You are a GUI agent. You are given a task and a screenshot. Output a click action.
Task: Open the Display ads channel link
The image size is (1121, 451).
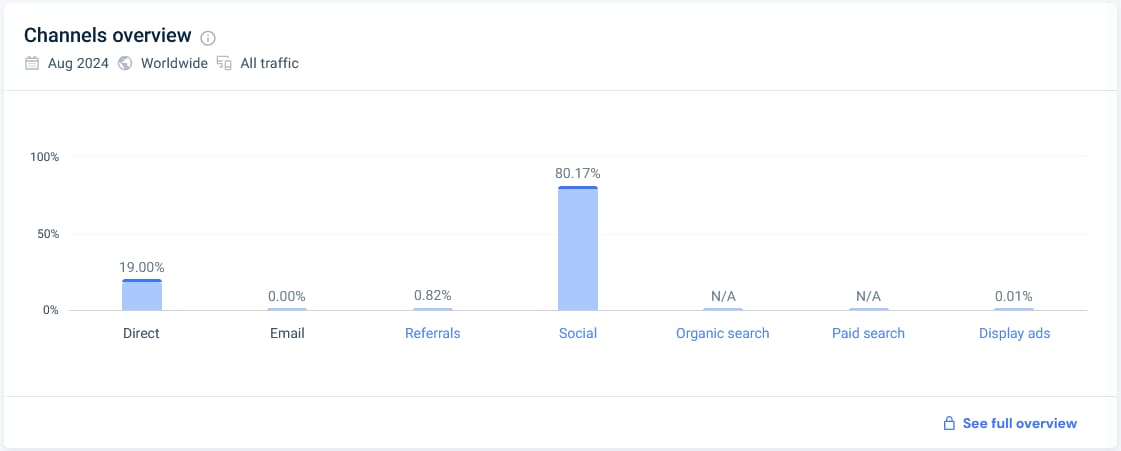click(1014, 333)
